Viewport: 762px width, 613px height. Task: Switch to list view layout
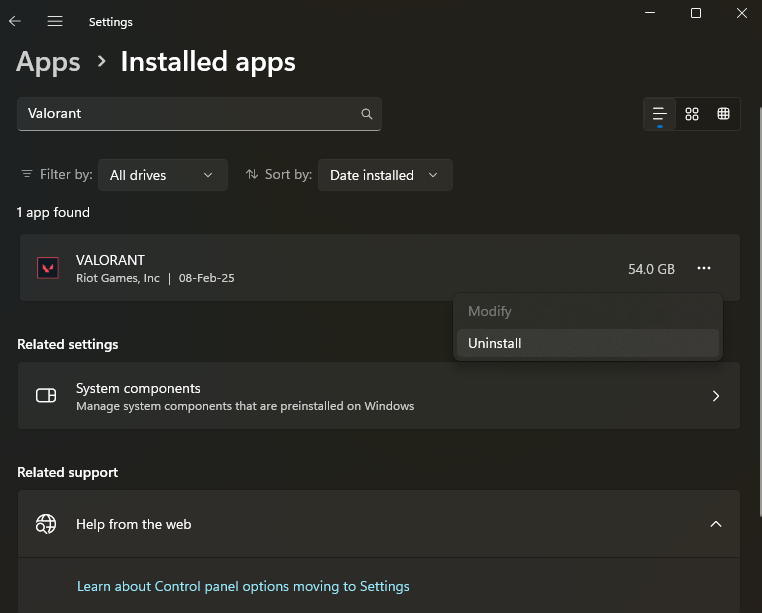[x=659, y=114]
